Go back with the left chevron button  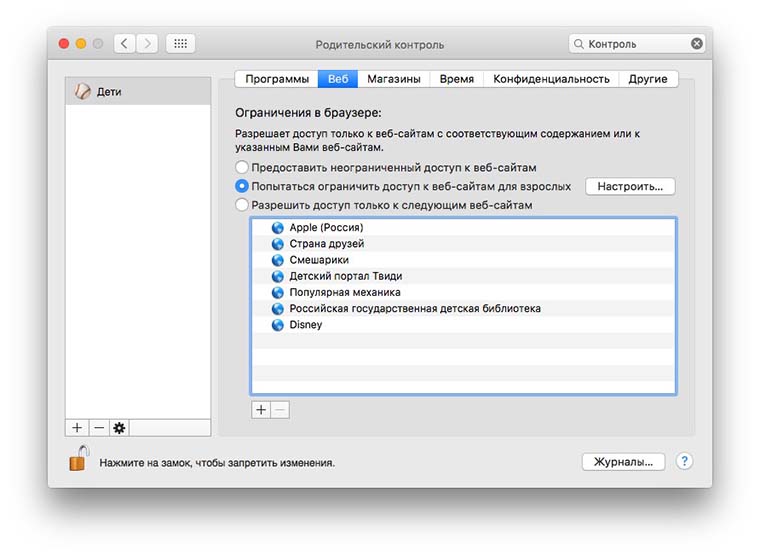coord(124,44)
